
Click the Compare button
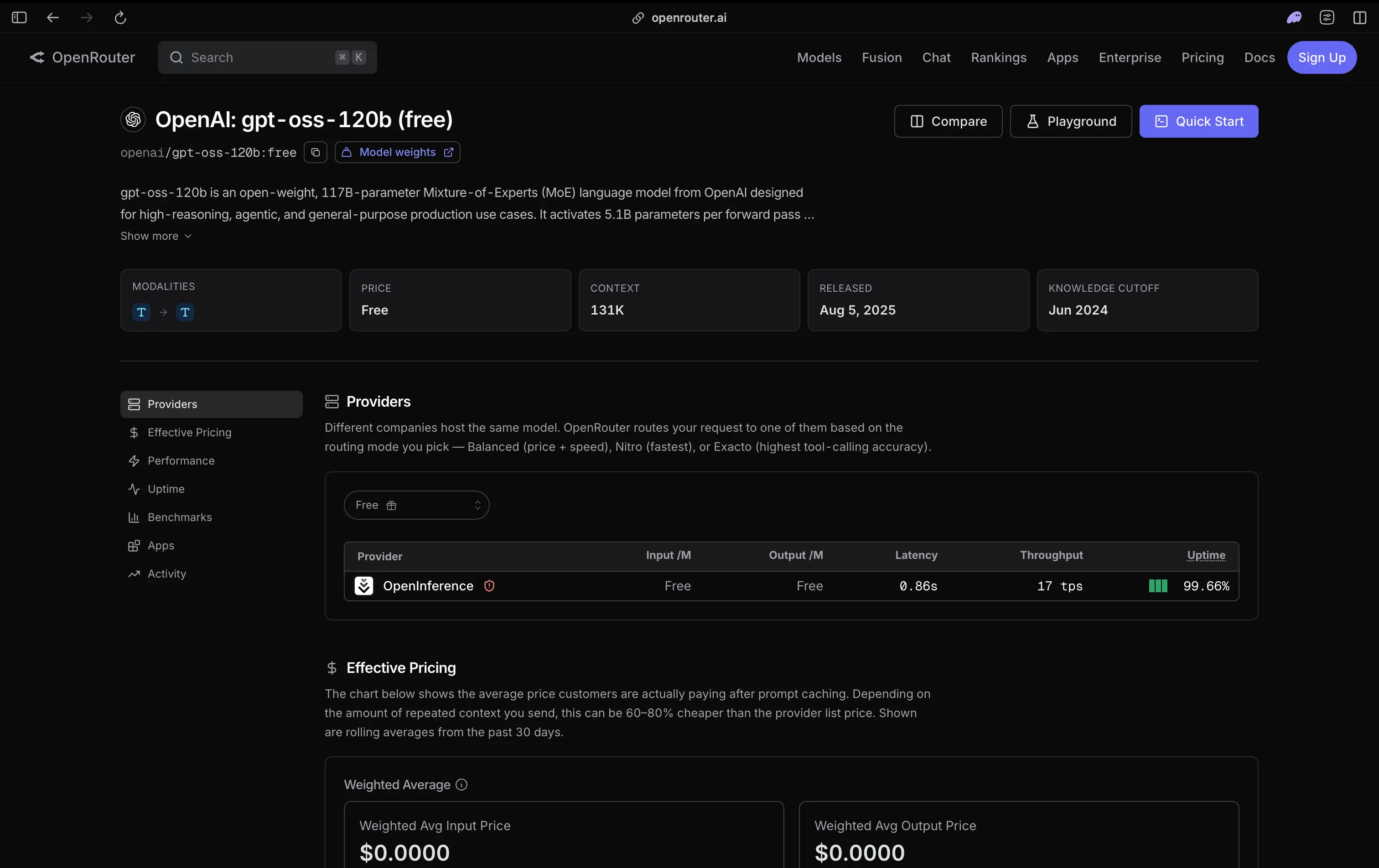(x=949, y=121)
